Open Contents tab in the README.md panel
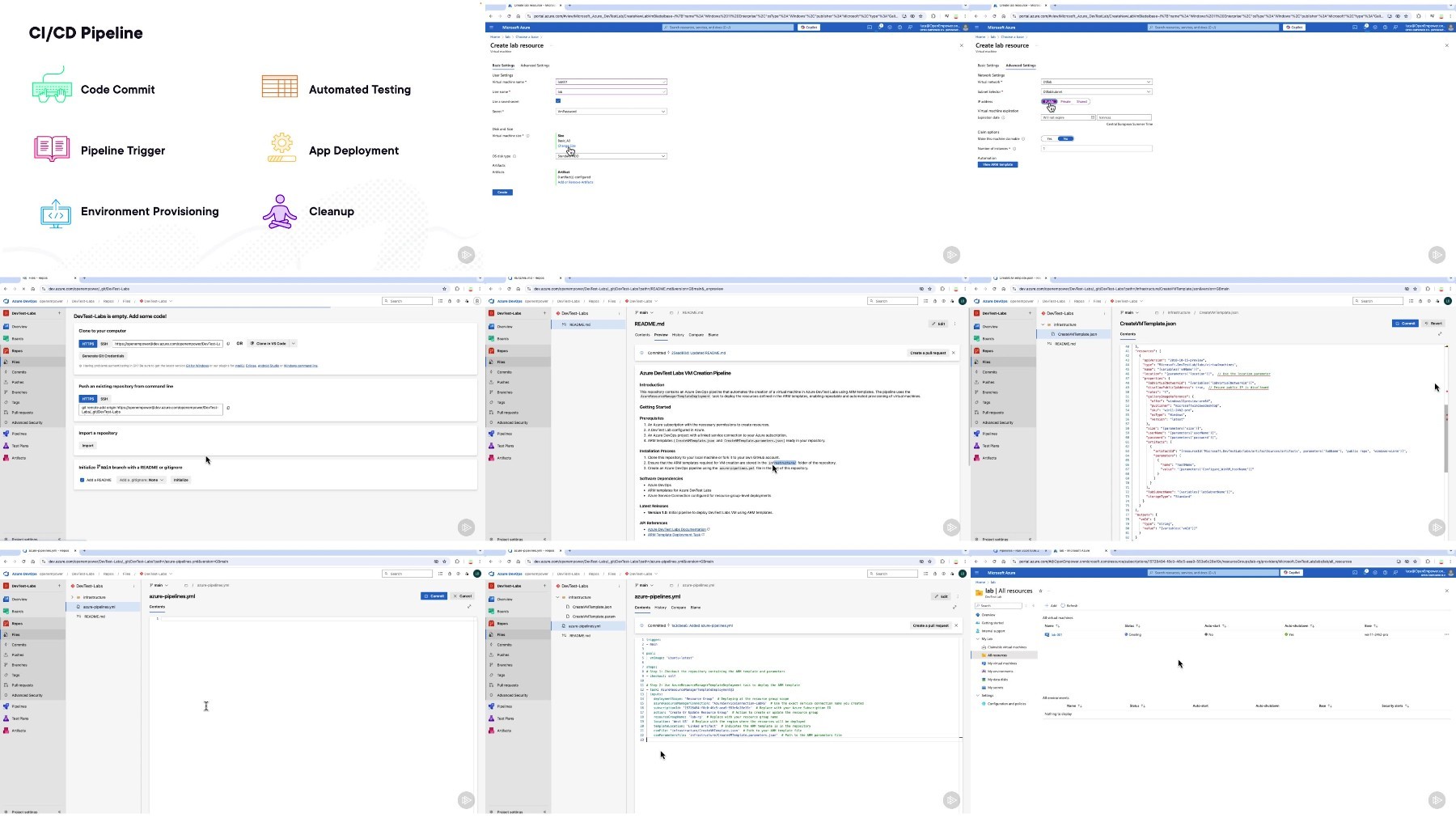This screenshot has height=818, width=1456. click(642, 334)
